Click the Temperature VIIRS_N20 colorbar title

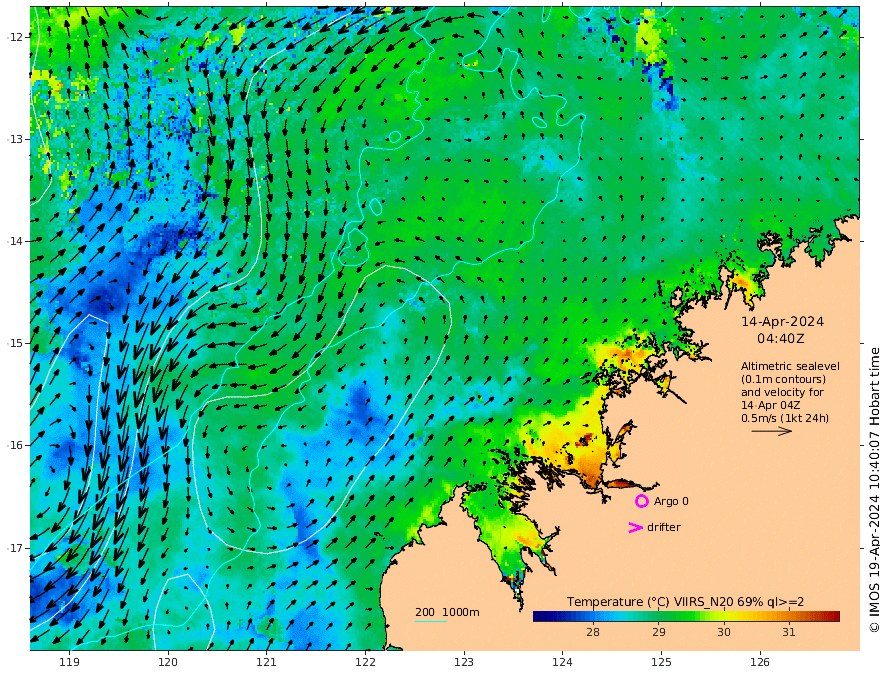pyautogui.click(x=685, y=602)
